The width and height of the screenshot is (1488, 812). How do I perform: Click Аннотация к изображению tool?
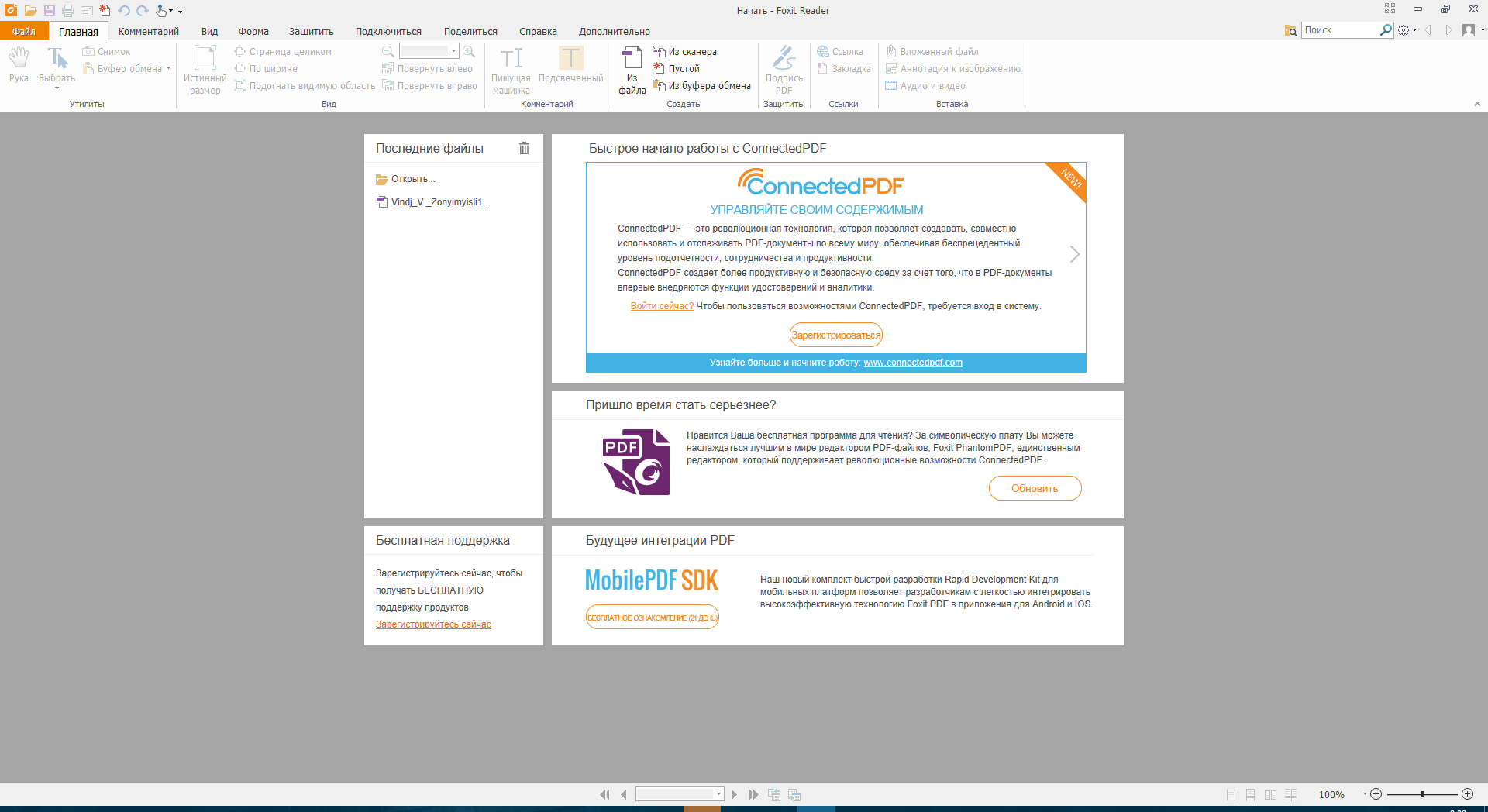(x=953, y=69)
